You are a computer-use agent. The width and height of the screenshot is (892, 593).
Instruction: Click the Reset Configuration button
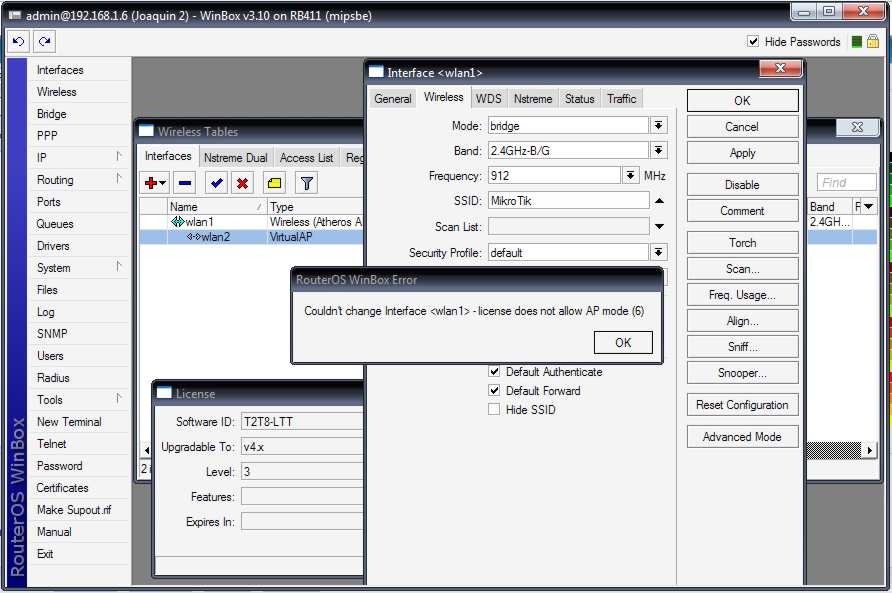point(742,405)
